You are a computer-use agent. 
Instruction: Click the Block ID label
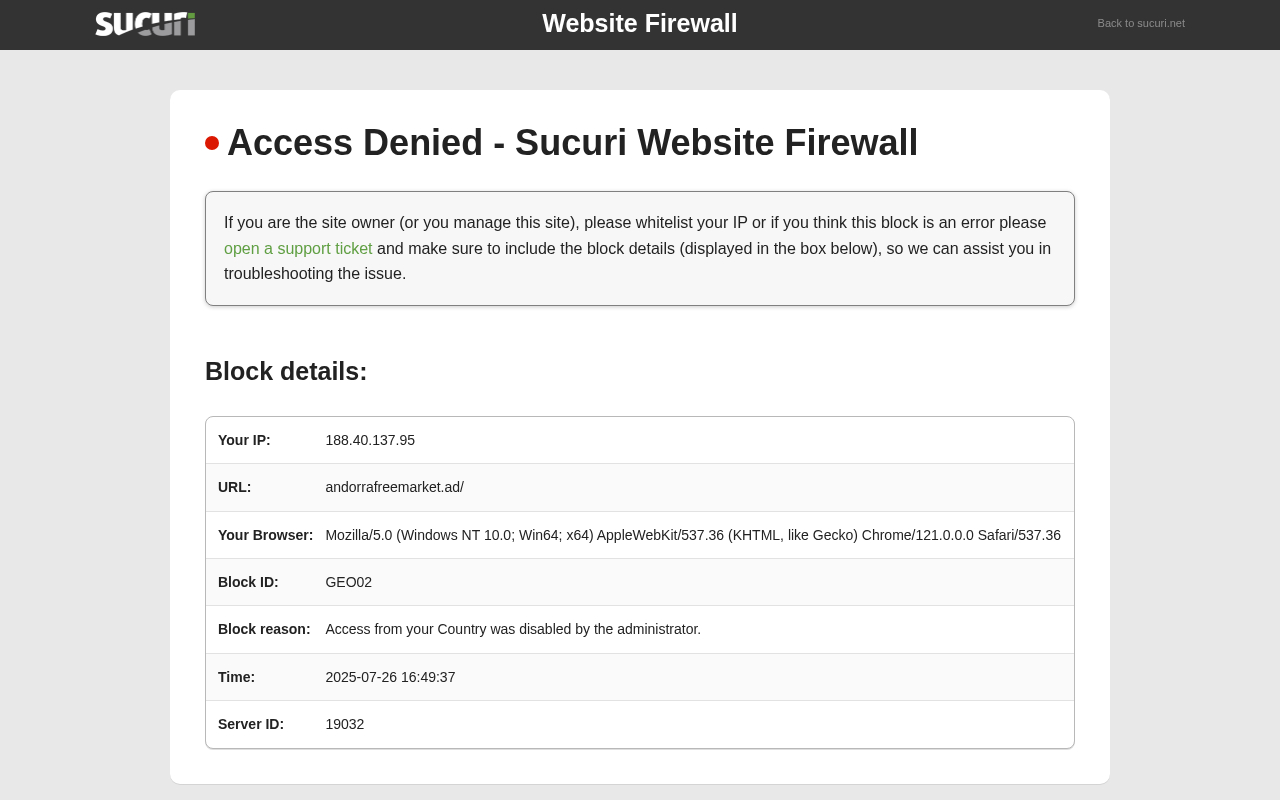[248, 582]
